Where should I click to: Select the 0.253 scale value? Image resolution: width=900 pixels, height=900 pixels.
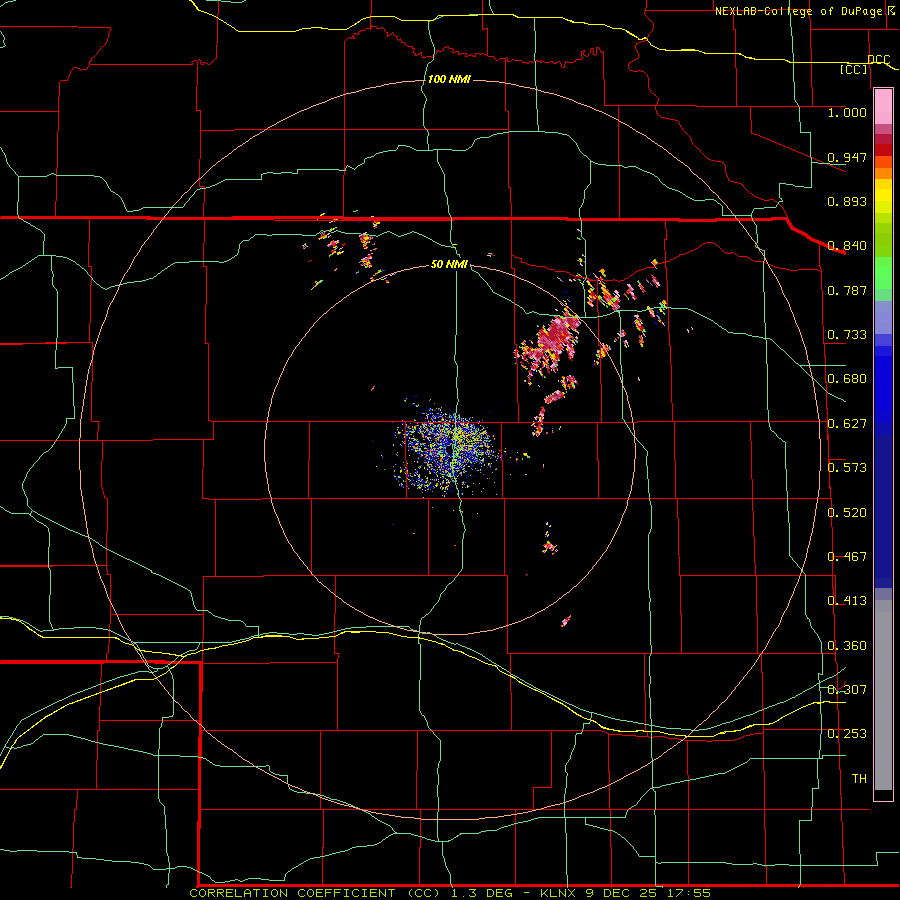tap(847, 734)
